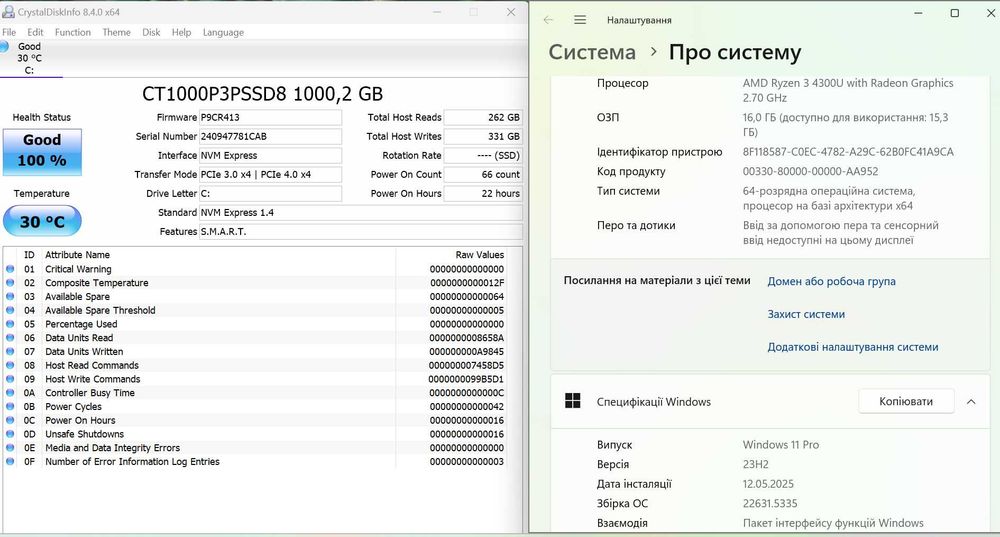
Task: Select raw value 0000000099B5D1
Action: pos(466,379)
